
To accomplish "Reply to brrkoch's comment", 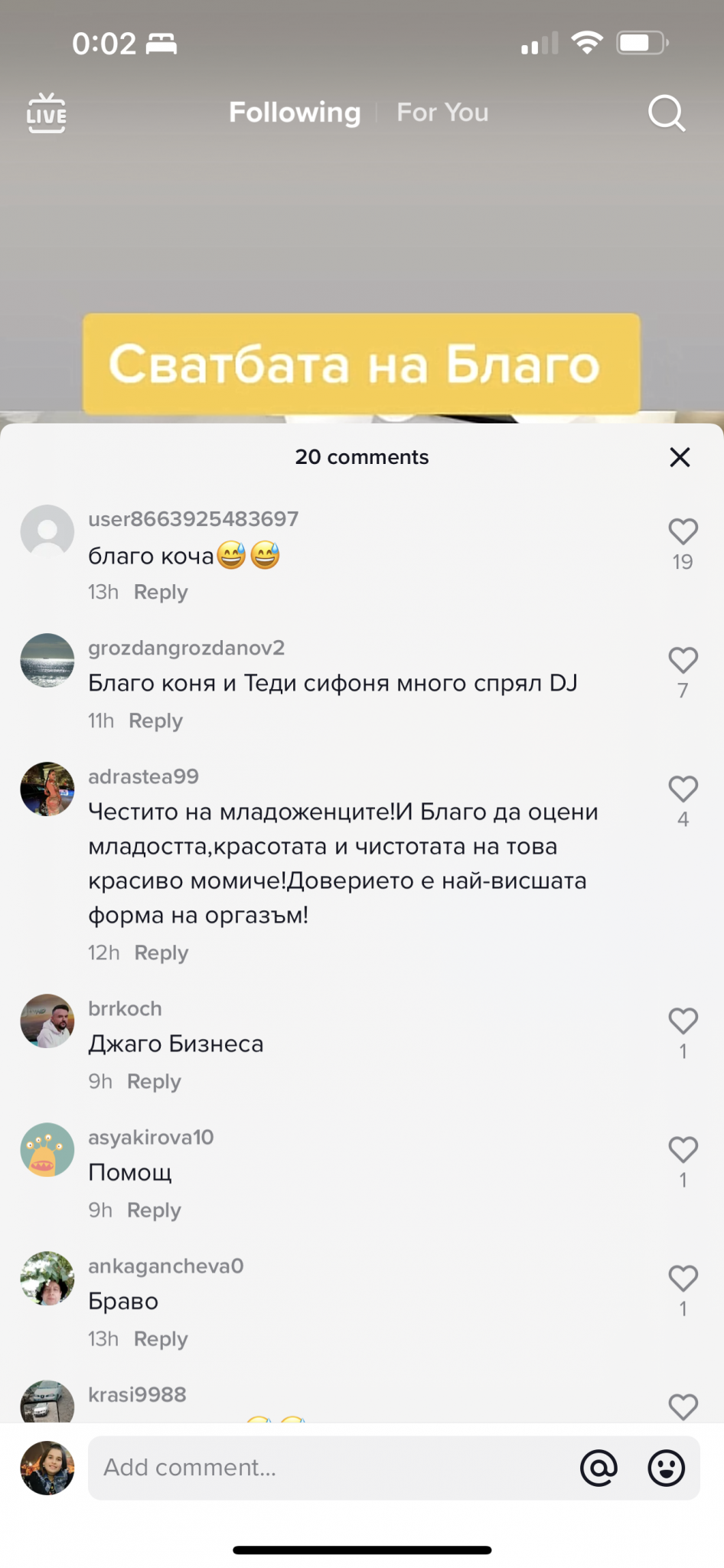I will click(x=154, y=1082).
